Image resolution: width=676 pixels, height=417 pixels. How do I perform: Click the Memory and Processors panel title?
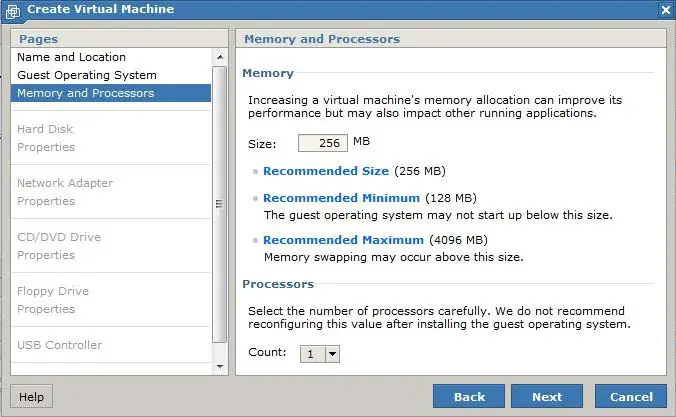point(322,39)
